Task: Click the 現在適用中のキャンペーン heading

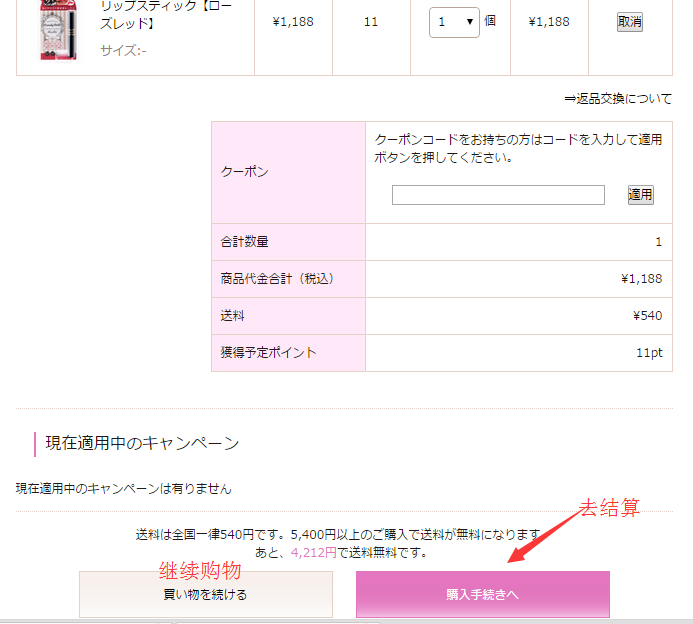Action: point(142,443)
